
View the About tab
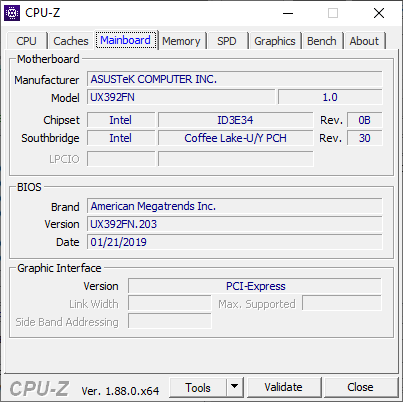pos(364,41)
